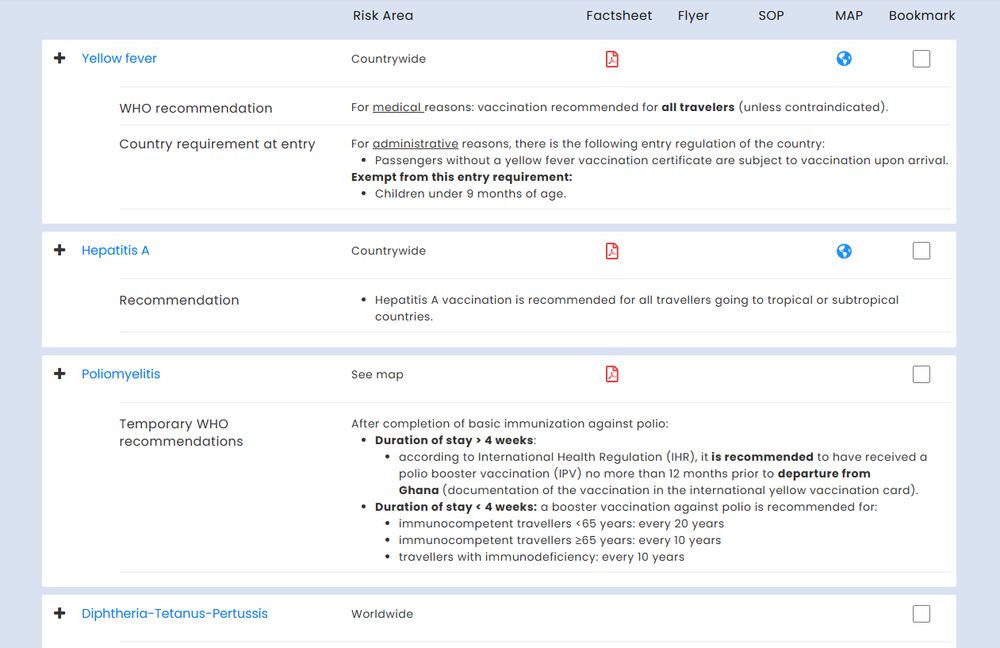
Task: Click the 'Recommendation' label under Hepatitis A
Action: click(179, 300)
